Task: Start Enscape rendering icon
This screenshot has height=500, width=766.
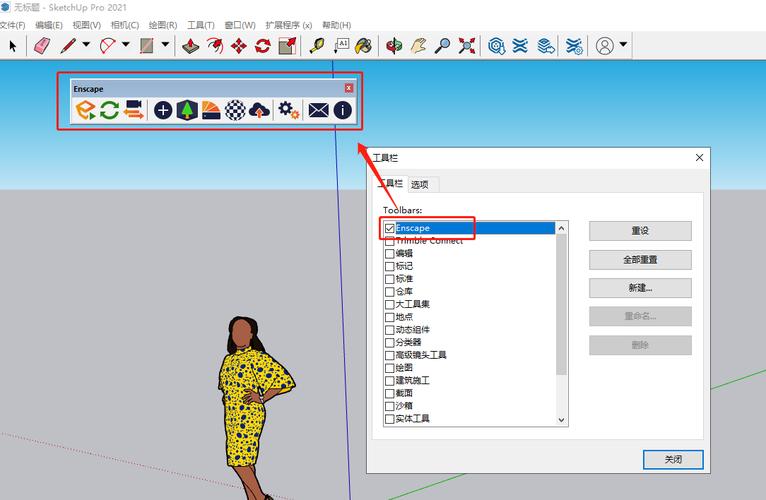Action: [x=85, y=110]
